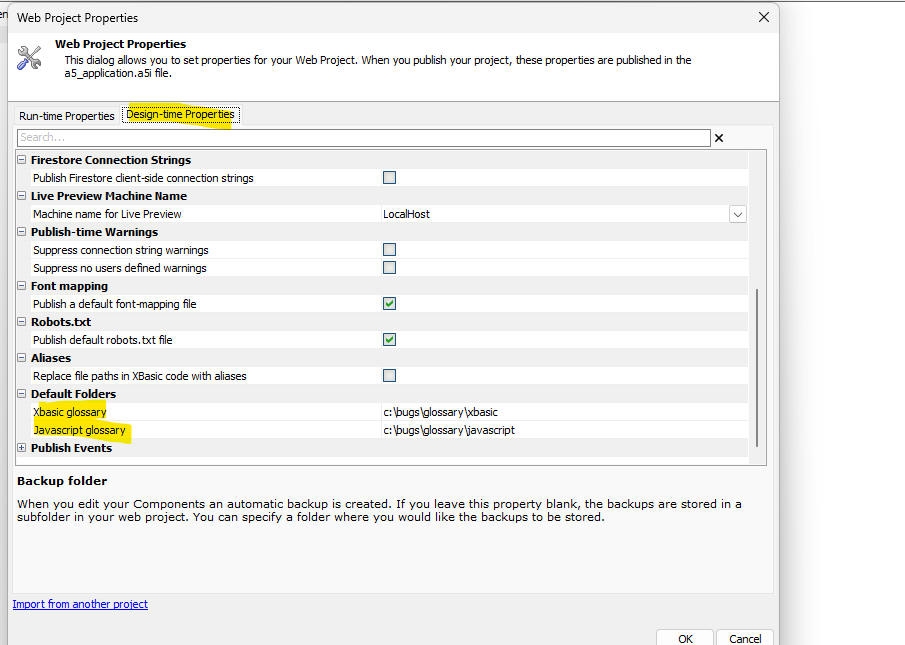Viewport: 905px width, 645px height.
Task: Collapse the Default Folders section
Action: tap(23, 394)
